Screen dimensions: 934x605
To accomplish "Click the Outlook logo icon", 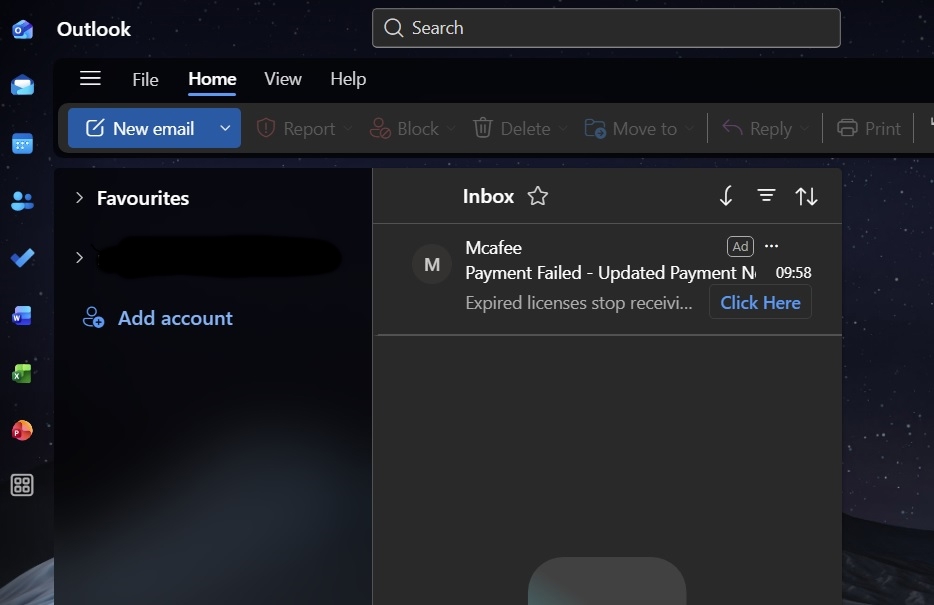I will point(22,29).
